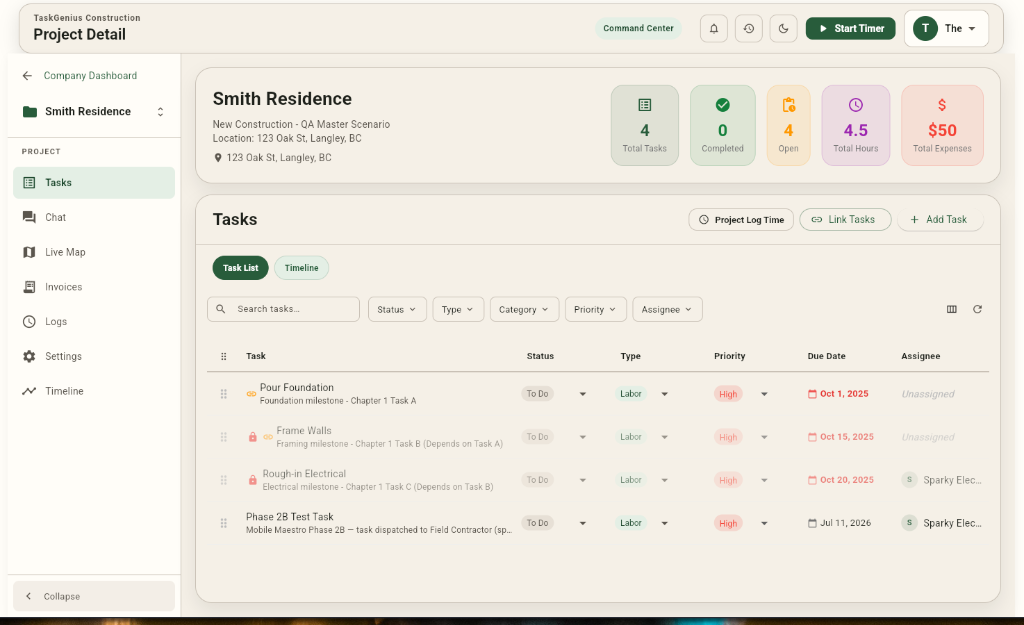1024x625 pixels.
Task: Click the Chat speech bubble icon
Action: [x=29, y=217]
